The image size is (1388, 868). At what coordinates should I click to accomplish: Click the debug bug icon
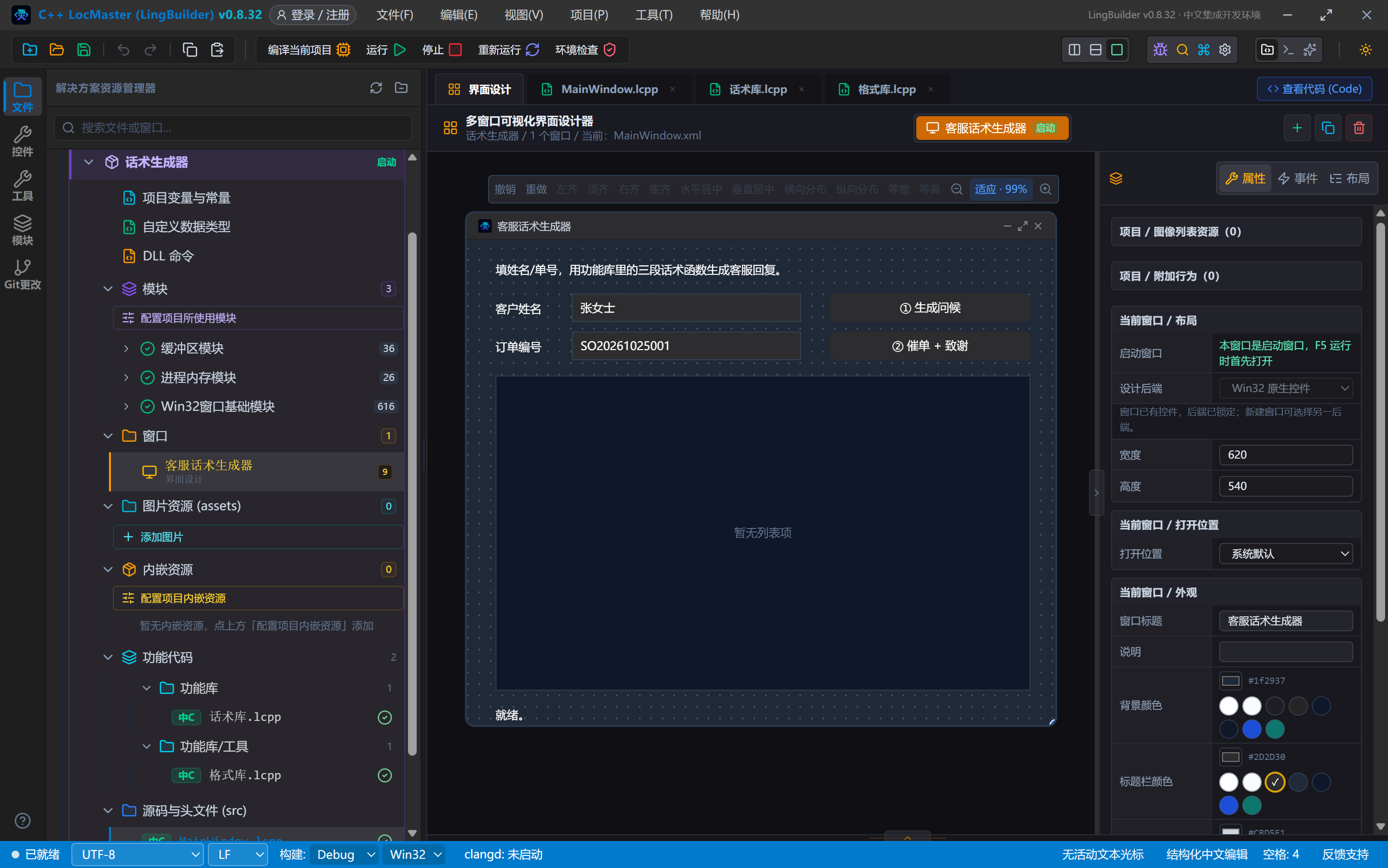click(x=1160, y=50)
